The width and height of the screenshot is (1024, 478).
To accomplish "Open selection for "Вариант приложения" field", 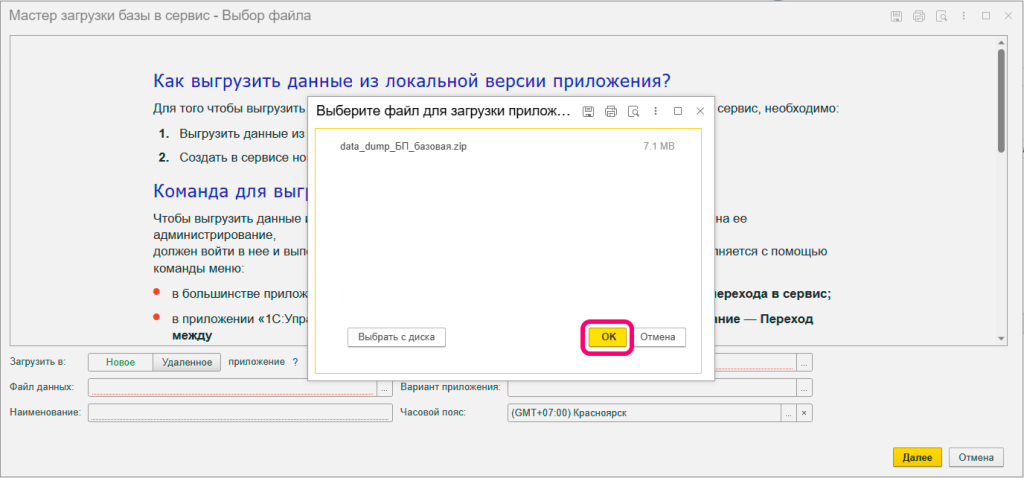I will [805, 388].
